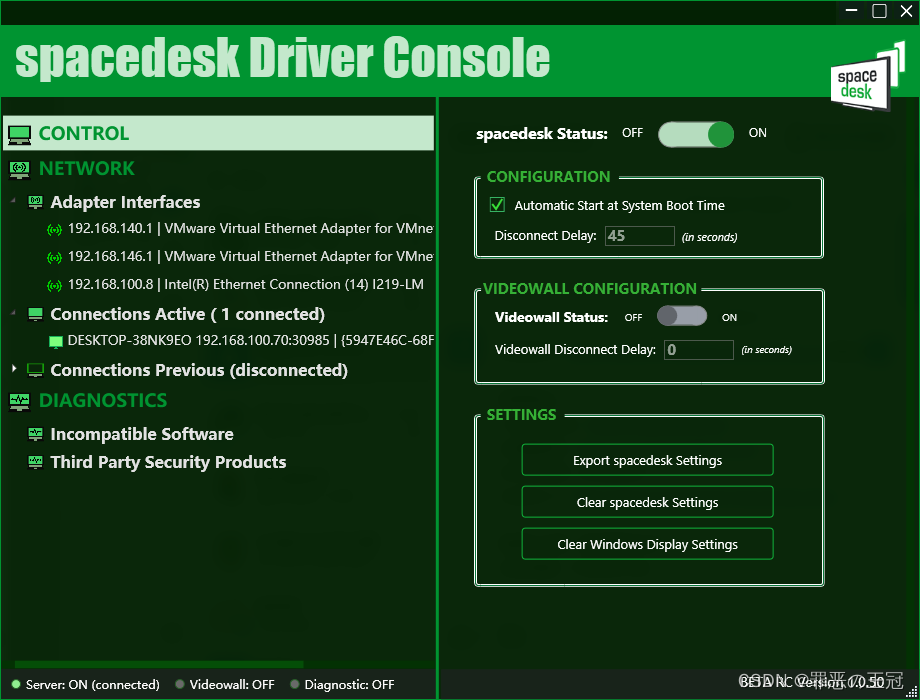Click the ON label beside Videowall Status
The width and height of the screenshot is (920, 700).
729,317
